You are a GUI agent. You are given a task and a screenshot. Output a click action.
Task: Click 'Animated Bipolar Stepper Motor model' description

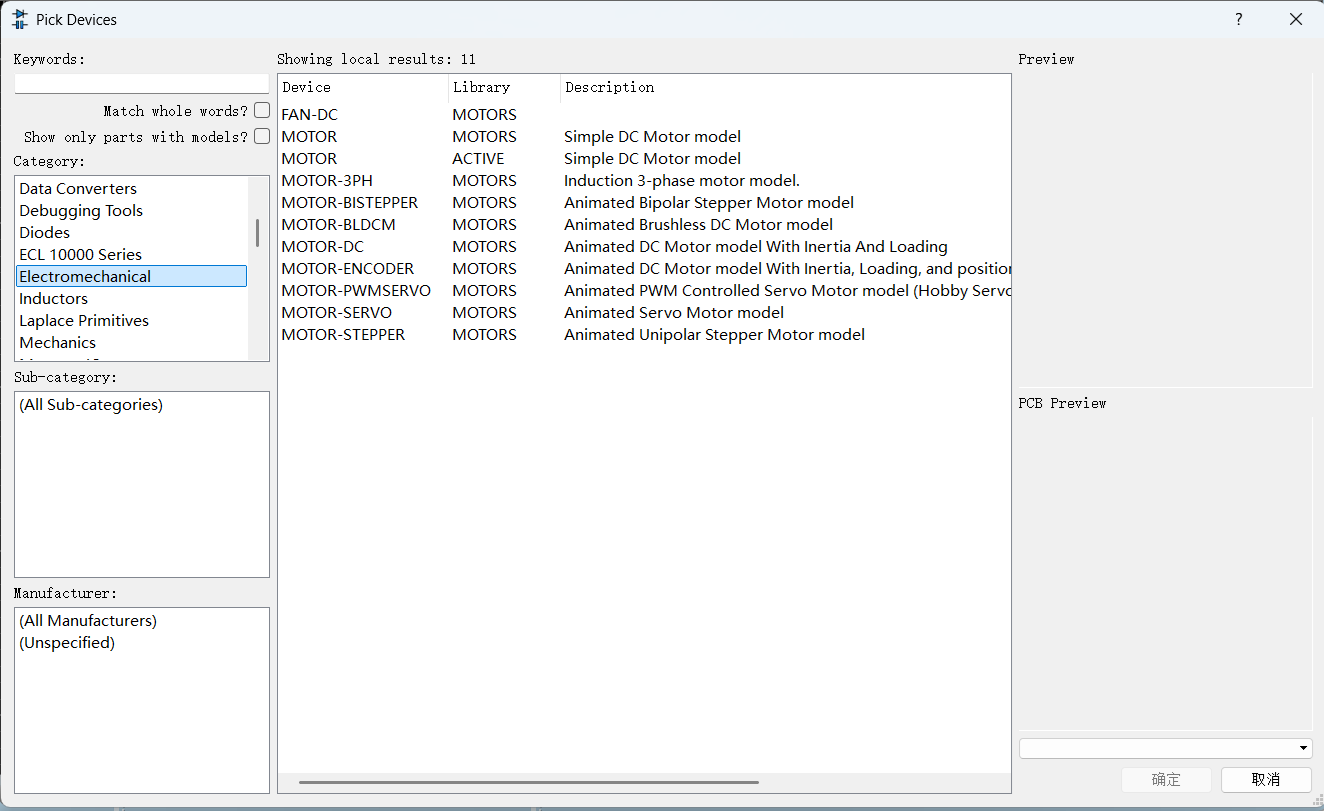tap(709, 202)
